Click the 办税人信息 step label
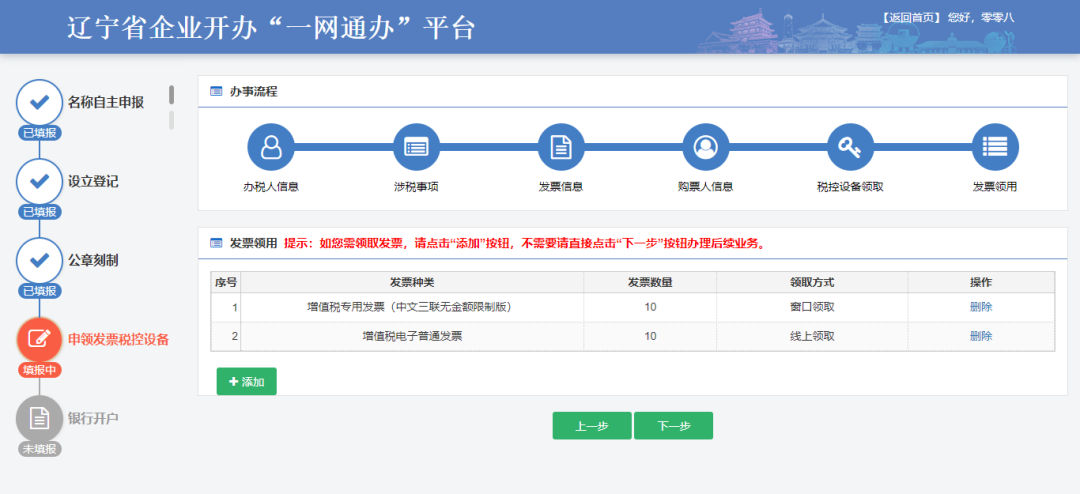 click(x=271, y=187)
